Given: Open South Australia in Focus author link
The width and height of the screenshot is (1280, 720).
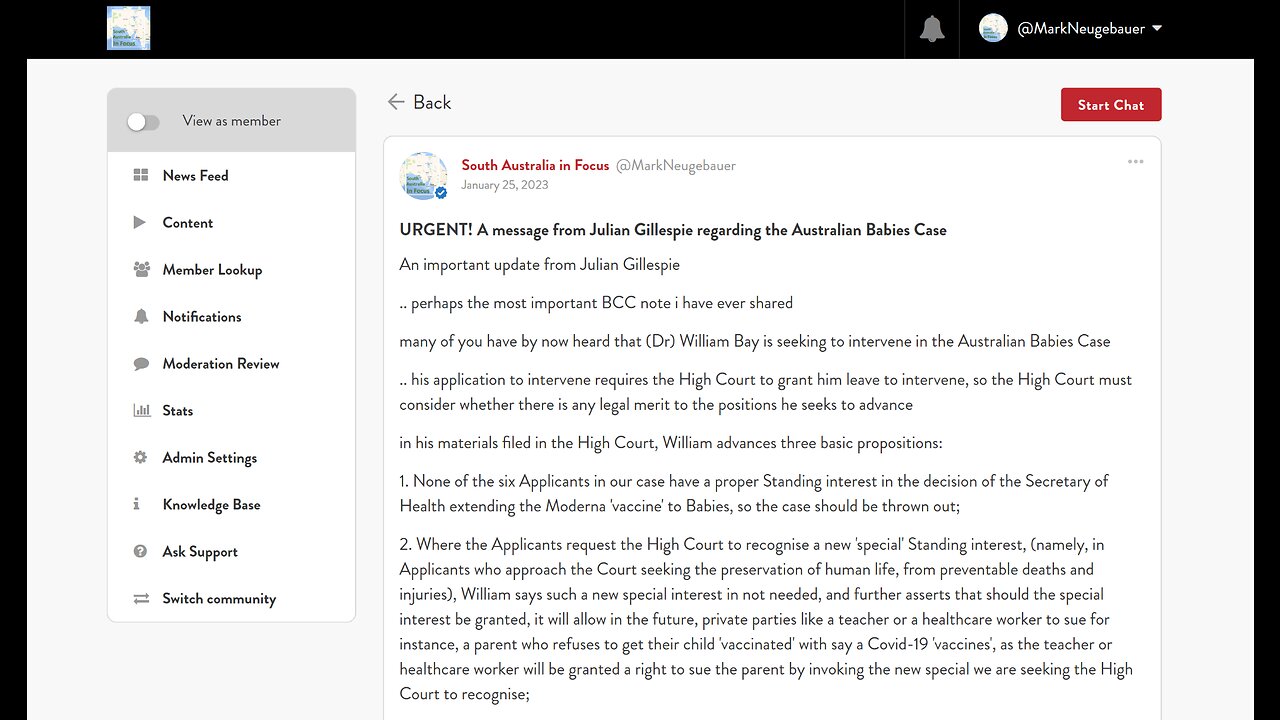Looking at the screenshot, I should 535,165.
